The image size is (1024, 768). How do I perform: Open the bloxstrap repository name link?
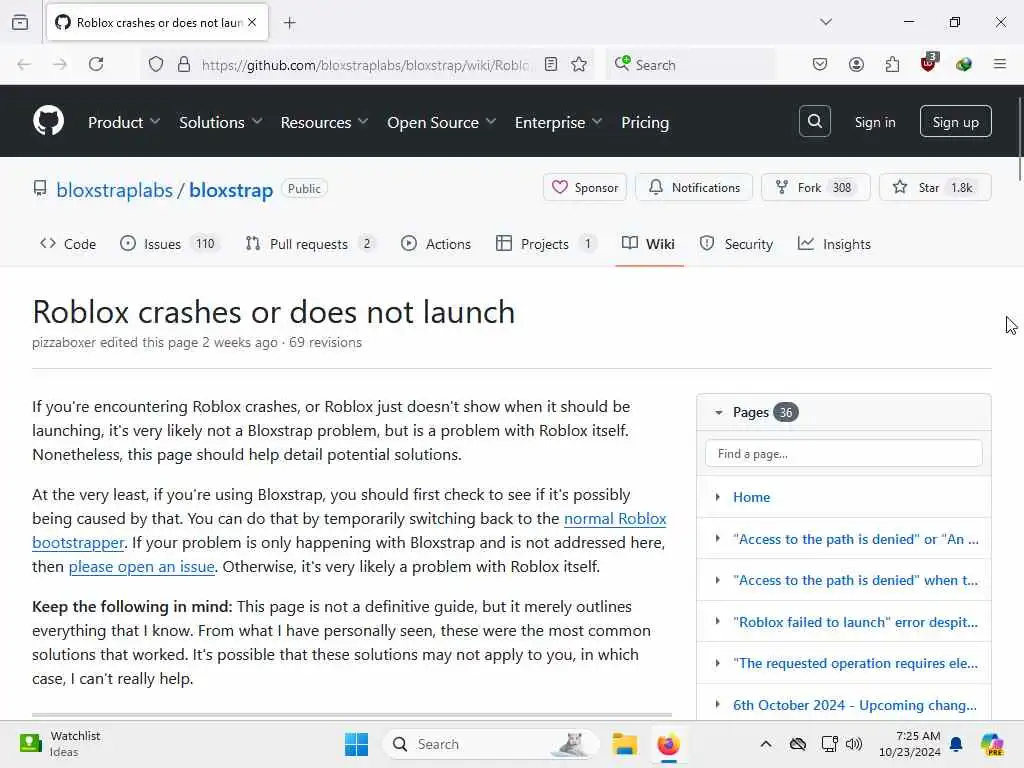(231, 189)
